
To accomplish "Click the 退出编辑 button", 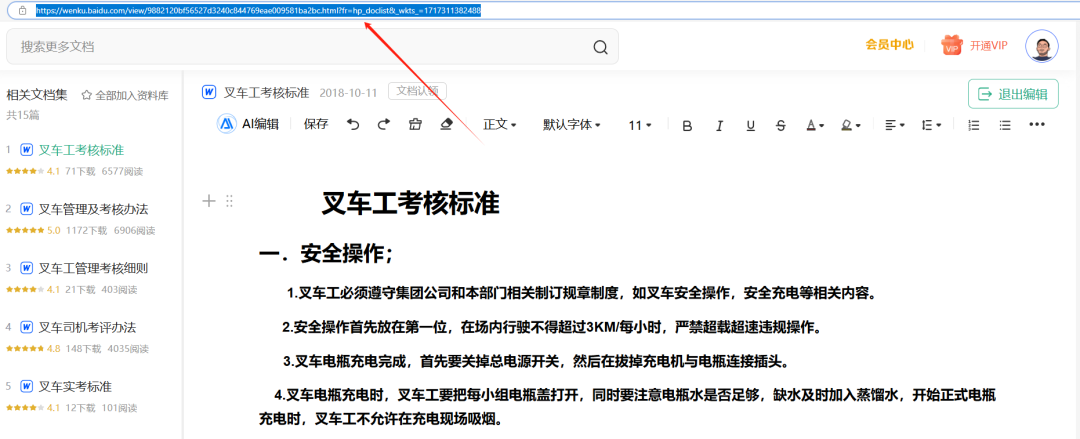I will [1013, 94].
